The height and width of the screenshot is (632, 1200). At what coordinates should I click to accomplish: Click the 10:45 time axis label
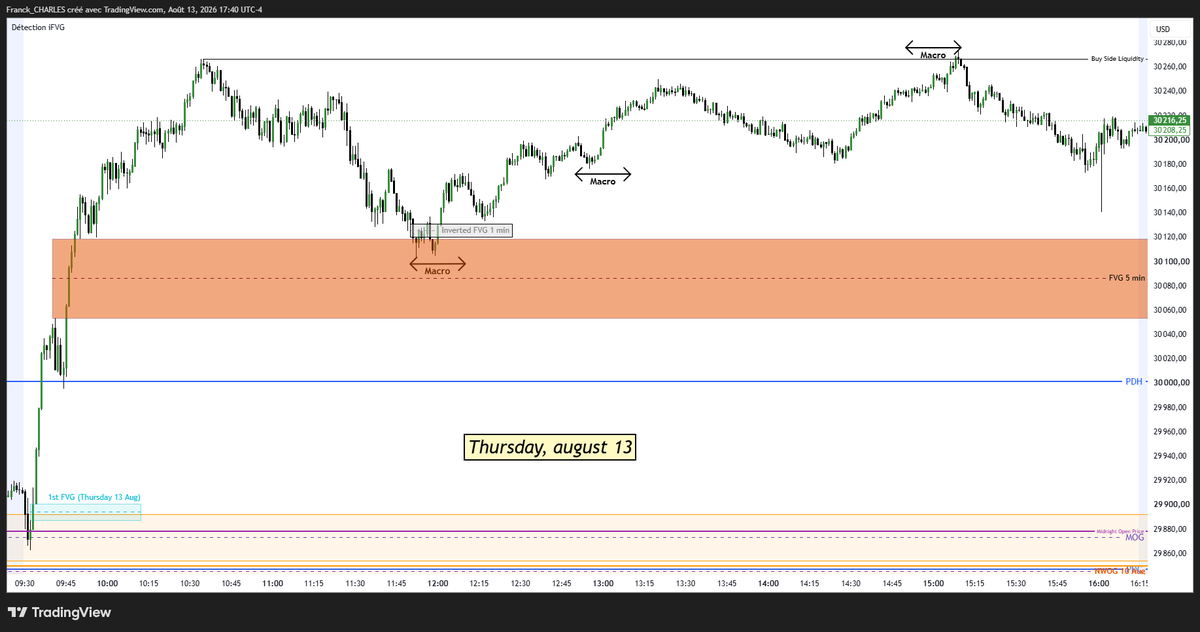pos(231,582)
